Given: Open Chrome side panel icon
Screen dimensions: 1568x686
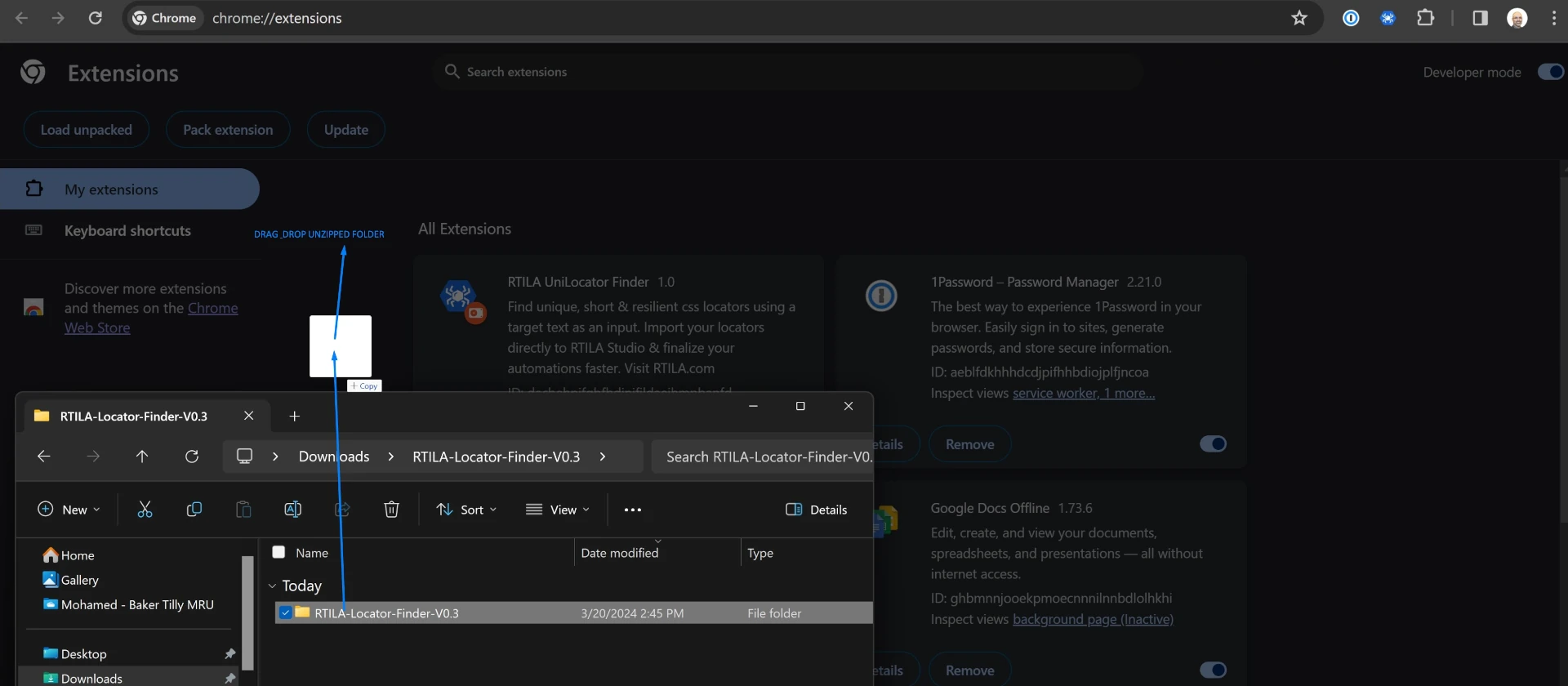Looking at the screenshot, I should point(1480,18).
